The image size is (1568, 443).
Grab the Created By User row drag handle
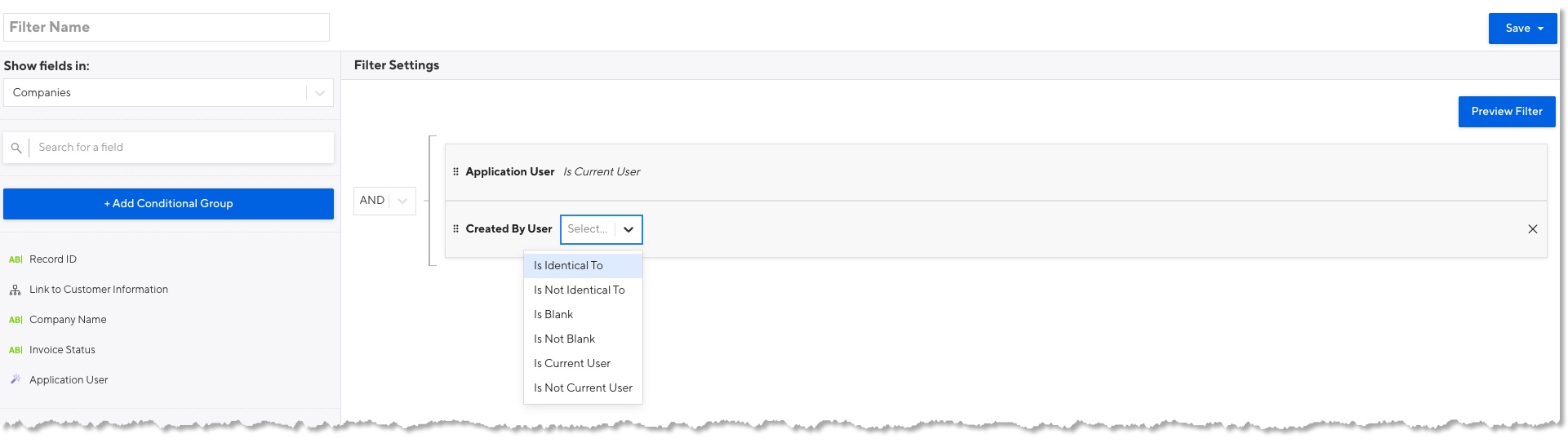[455, 229]
